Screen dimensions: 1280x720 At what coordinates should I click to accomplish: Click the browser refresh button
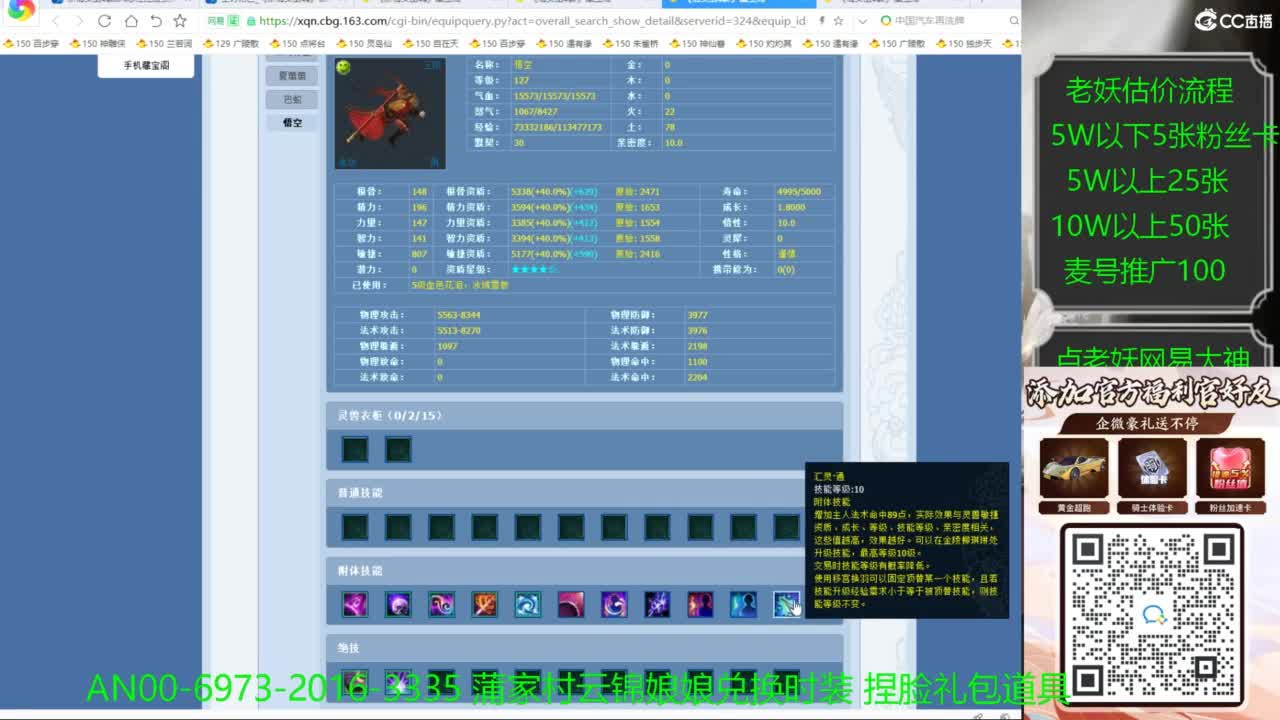point(105,21)
